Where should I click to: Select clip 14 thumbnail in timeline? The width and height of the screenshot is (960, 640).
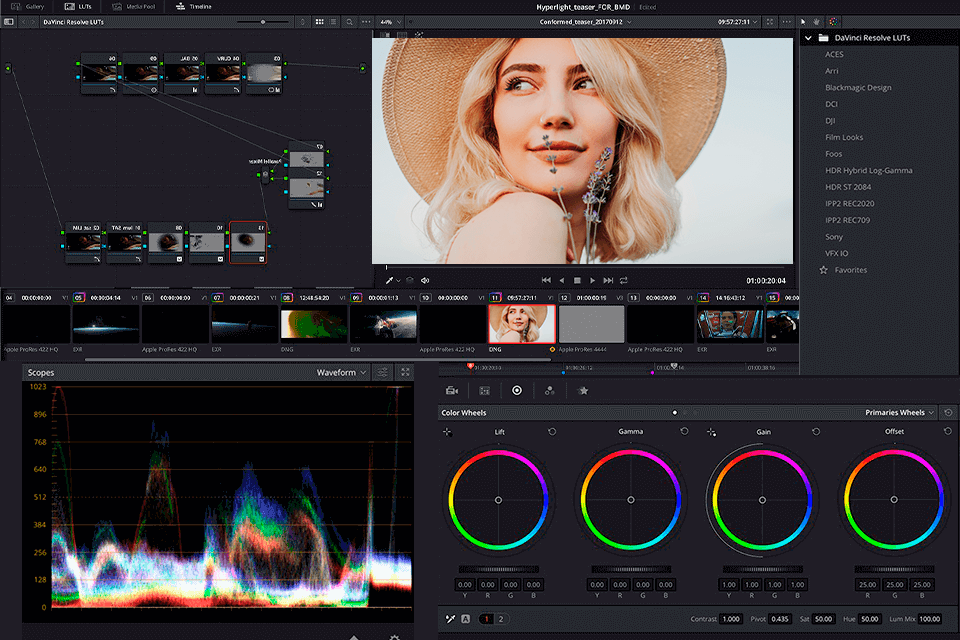(729, 325)
